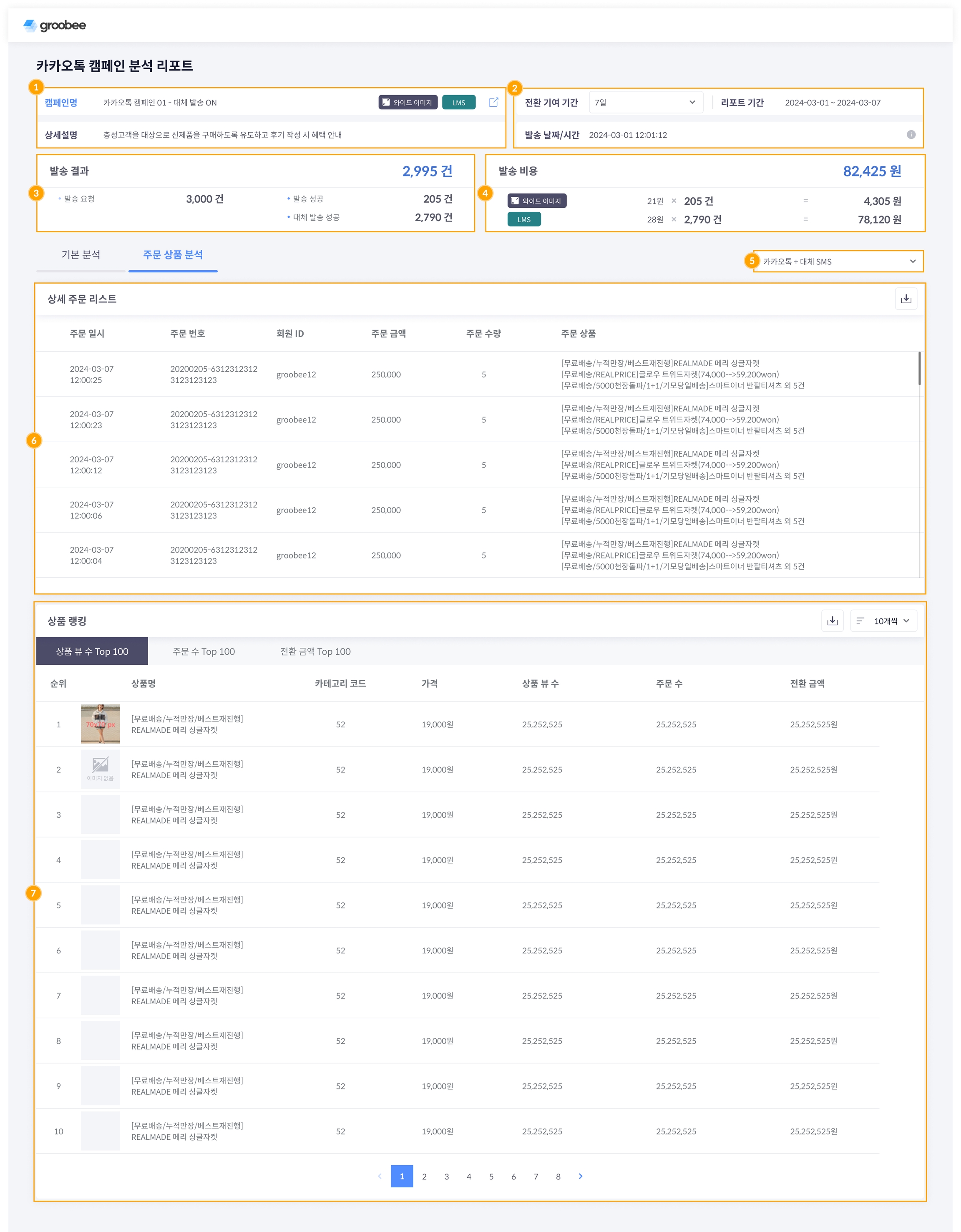Click the order list vertical scrollbar
Image resolution: width=961 pixels, height=1232 pixels.
[919, 368]
